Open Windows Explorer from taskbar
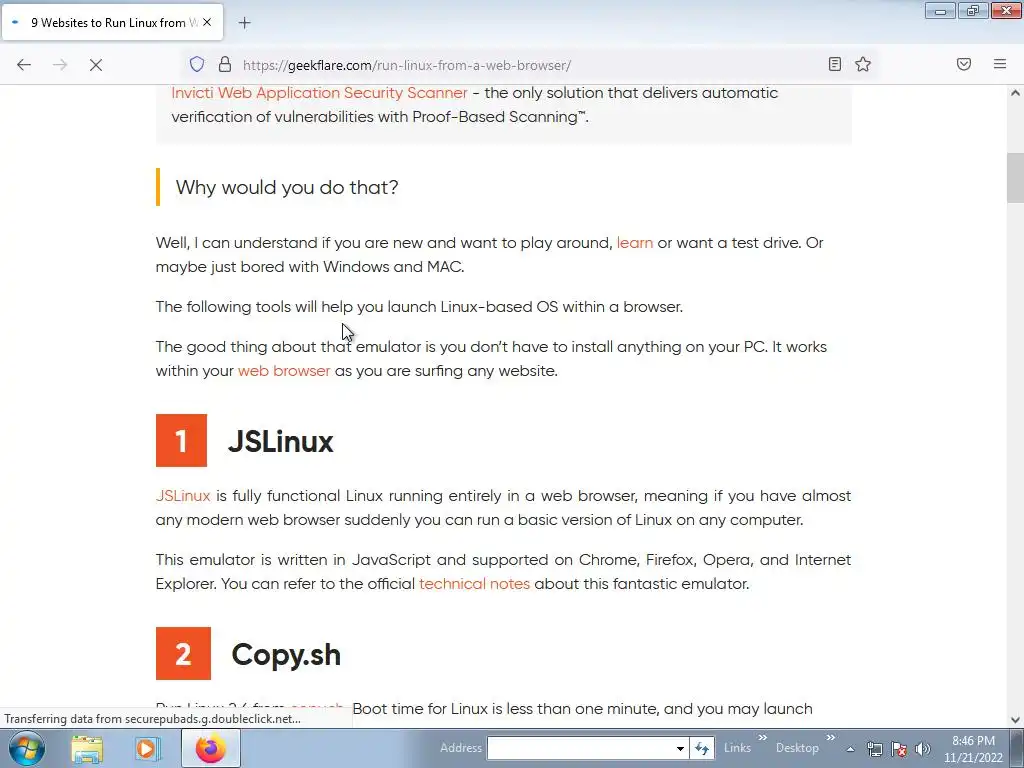This screenshot has height=768, width=1024. point(87,748)
